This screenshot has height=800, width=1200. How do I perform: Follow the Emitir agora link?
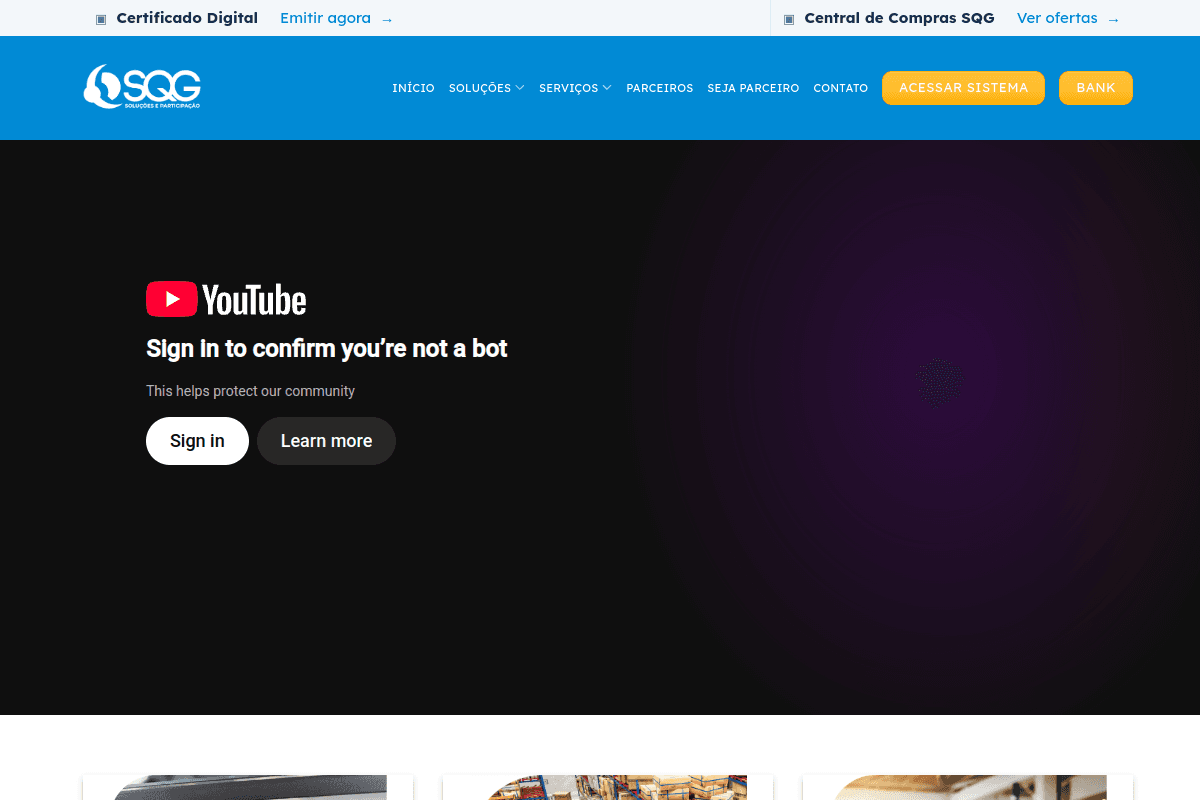tap(325, 18)
